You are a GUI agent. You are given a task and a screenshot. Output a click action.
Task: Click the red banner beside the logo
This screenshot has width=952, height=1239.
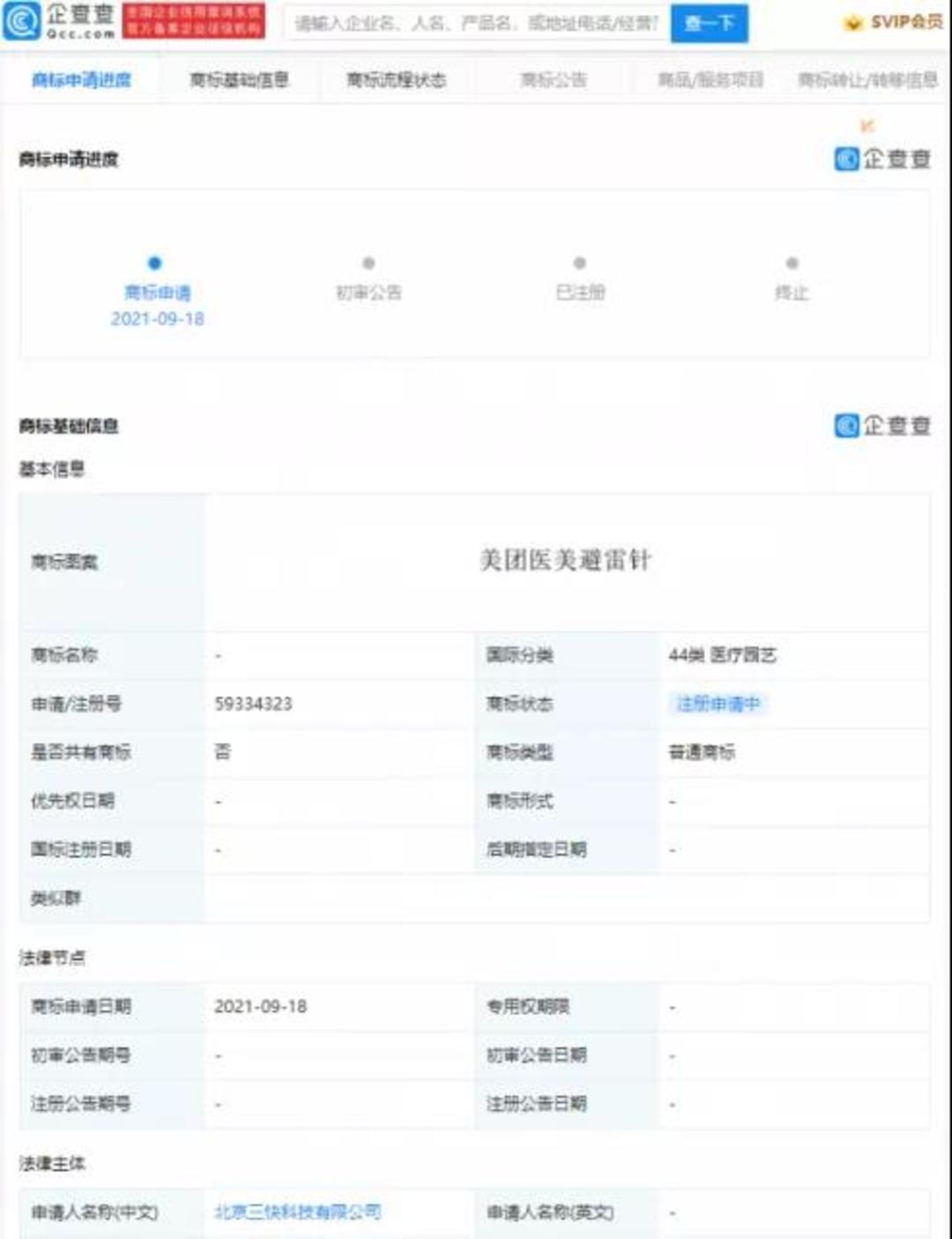[193, 21]
